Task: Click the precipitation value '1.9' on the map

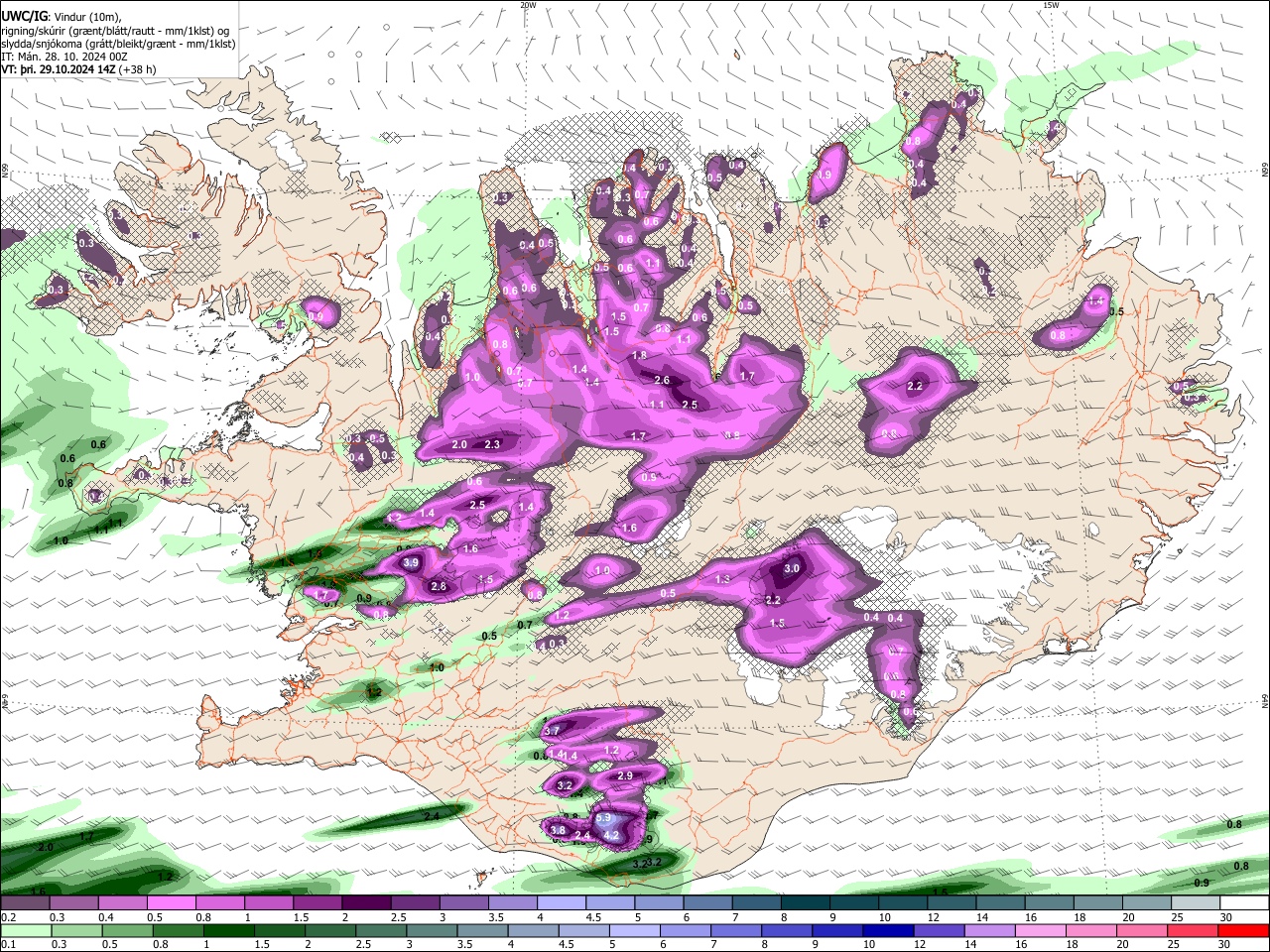Action: click(x=824, y=175)
